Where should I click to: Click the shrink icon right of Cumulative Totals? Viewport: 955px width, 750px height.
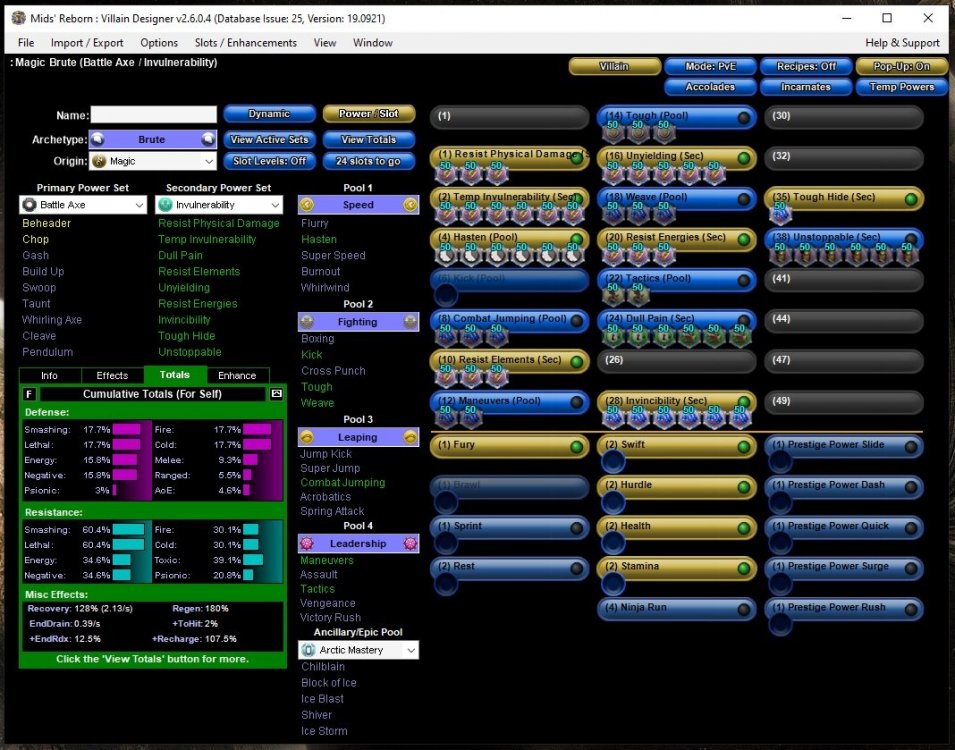(x=277, y=394)
